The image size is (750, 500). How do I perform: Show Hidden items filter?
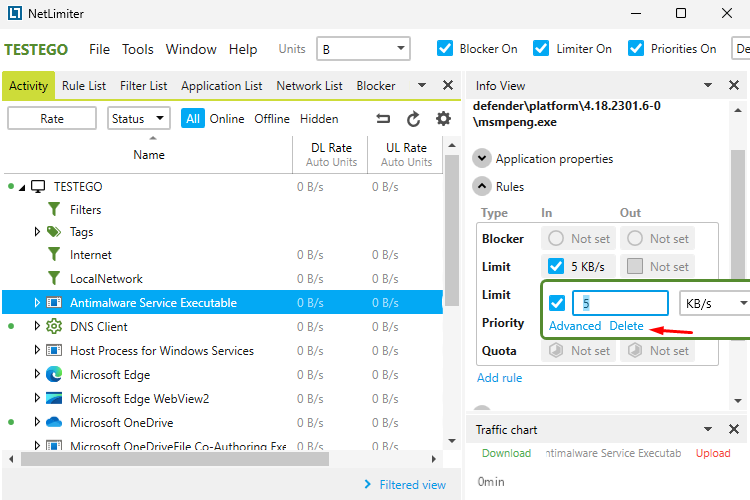319,119
